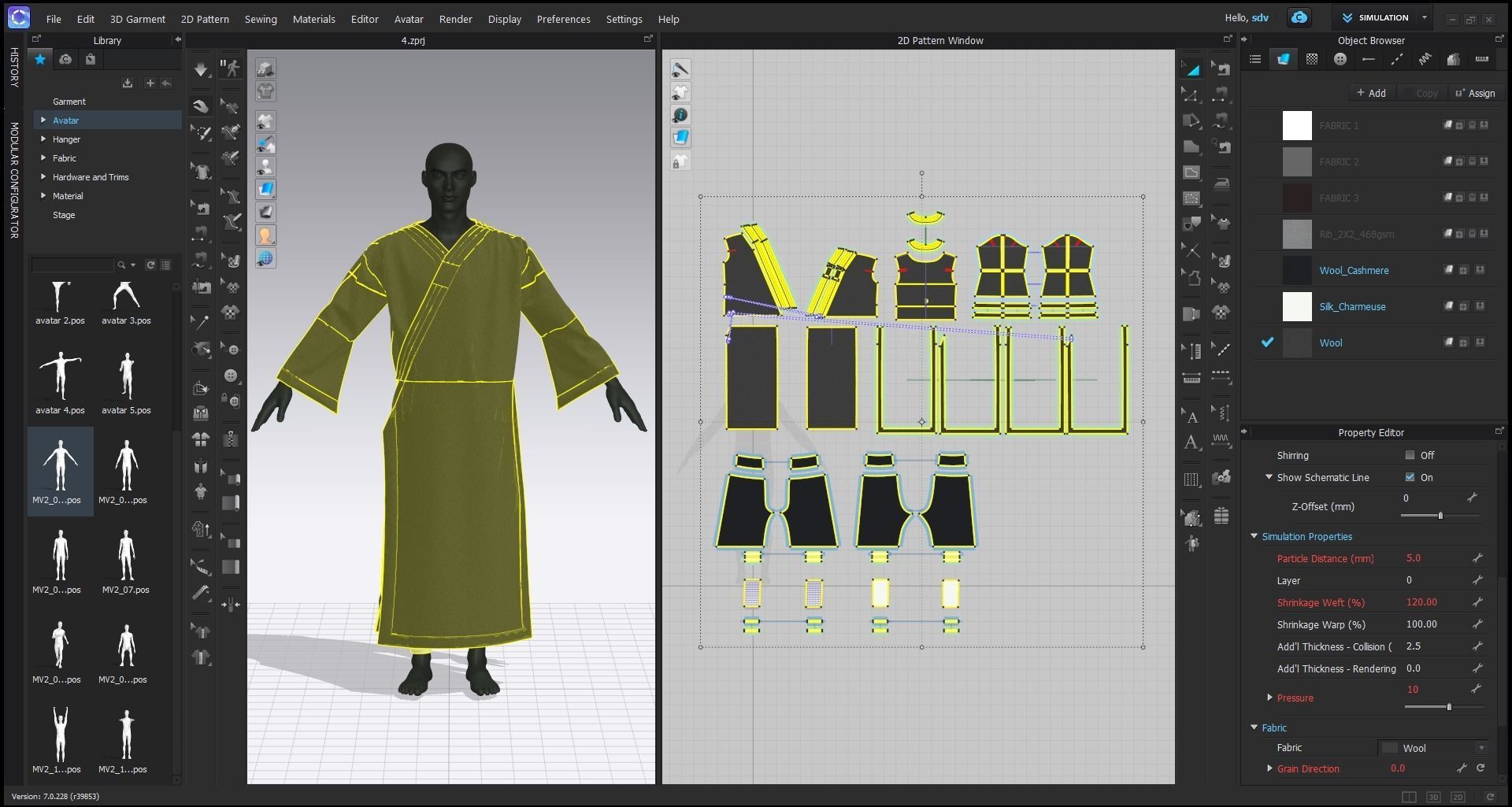This screenshot has height=807, width=1512.
Task: Click the info icon in 2D Pattern Window
Action: (680, 115)
